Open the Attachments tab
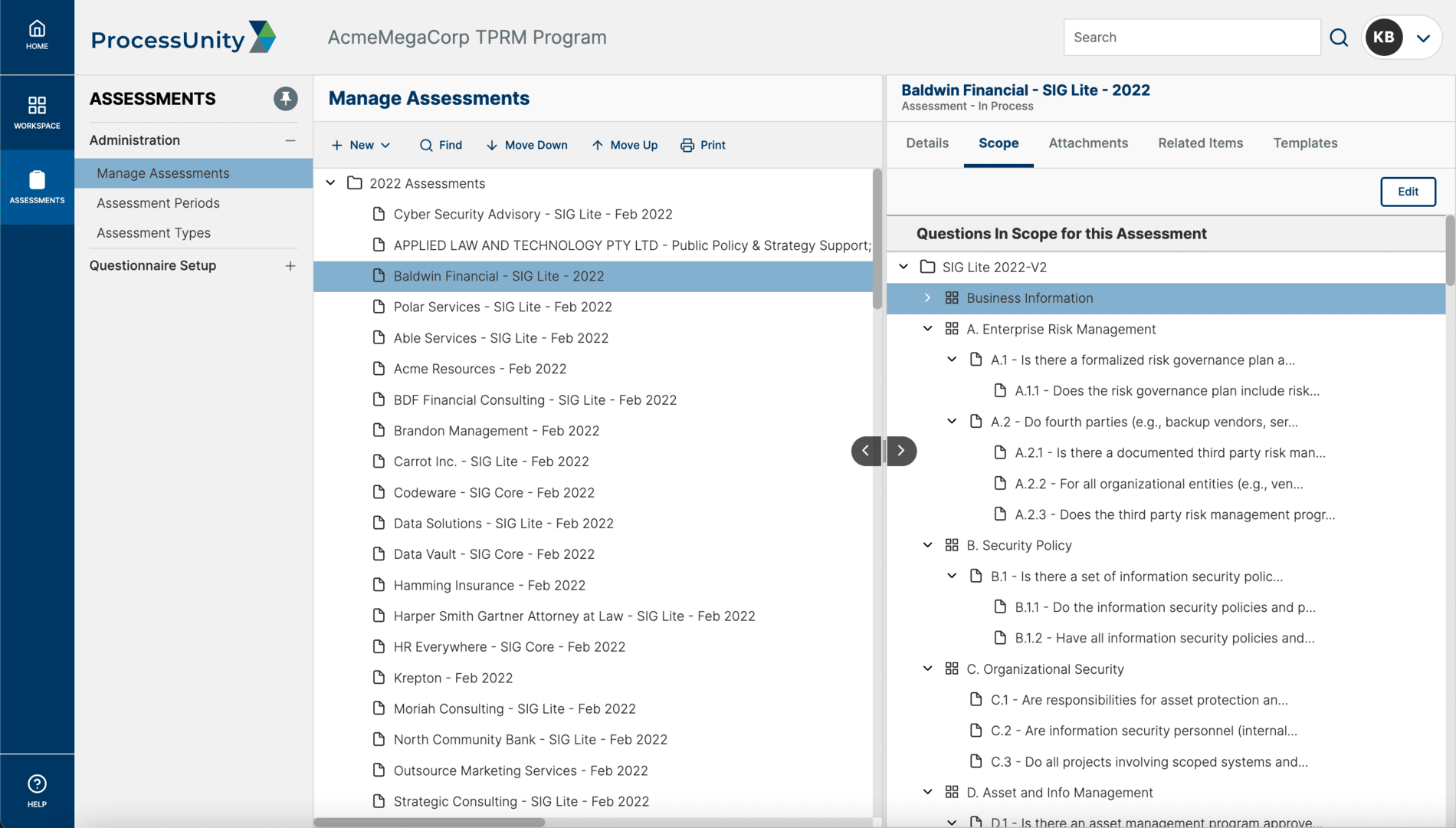The height and width of the screenshot is (828, 1456). pos(1088,143)
